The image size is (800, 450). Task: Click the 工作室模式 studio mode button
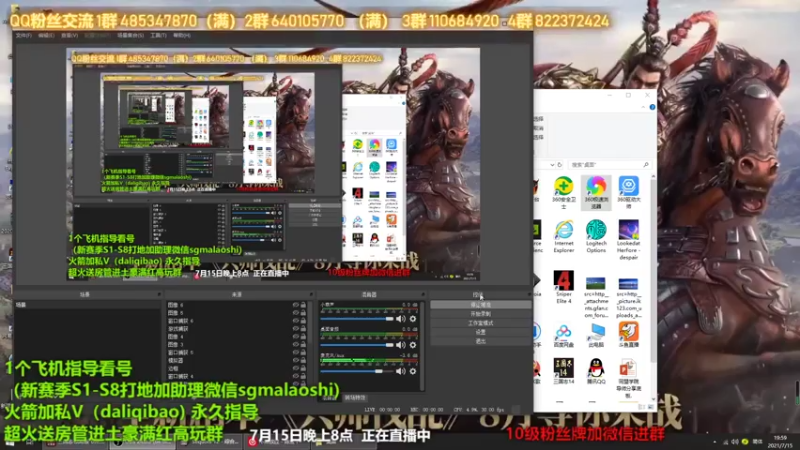point(480,323)
